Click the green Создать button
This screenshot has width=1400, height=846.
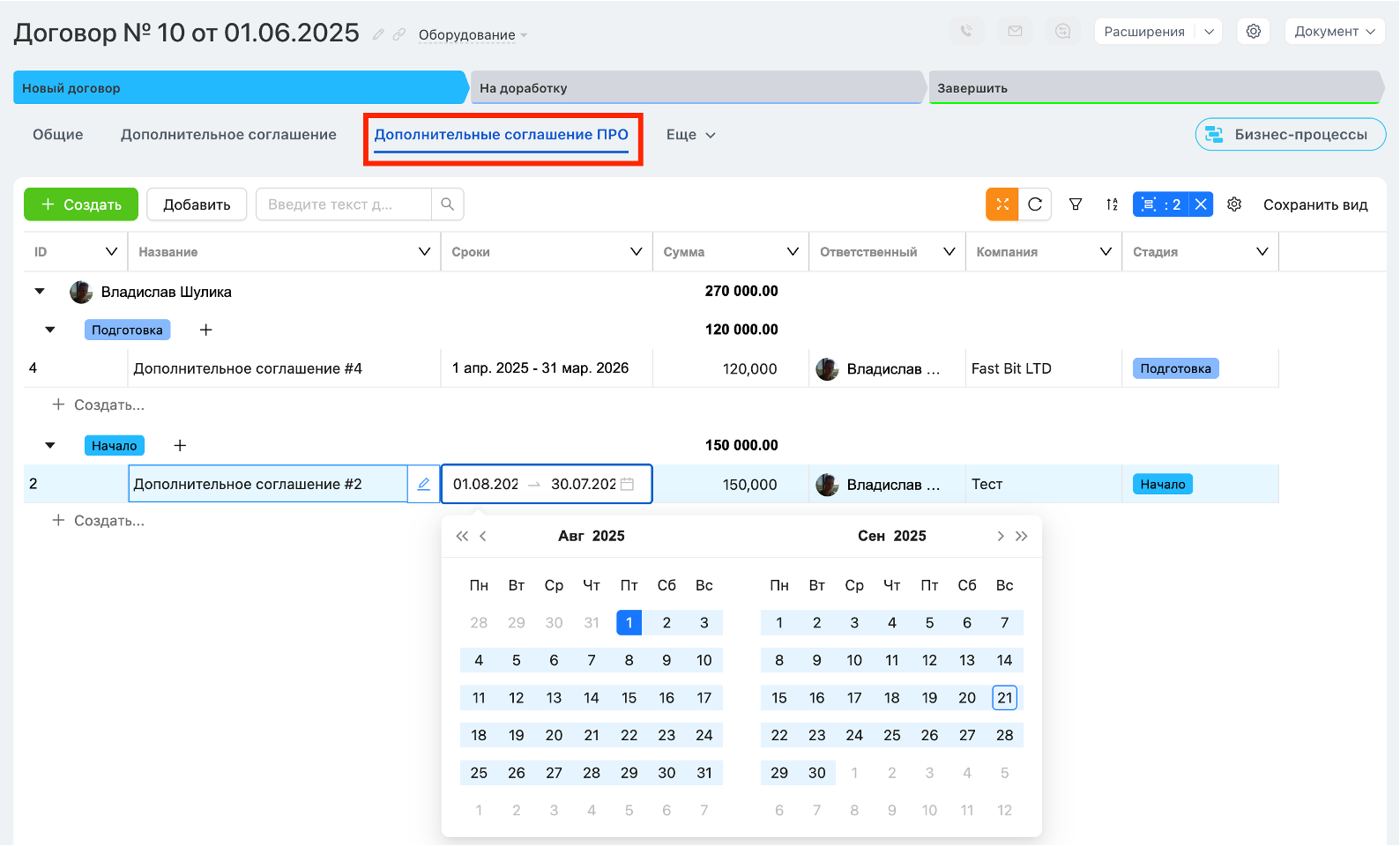pos(81,204)
